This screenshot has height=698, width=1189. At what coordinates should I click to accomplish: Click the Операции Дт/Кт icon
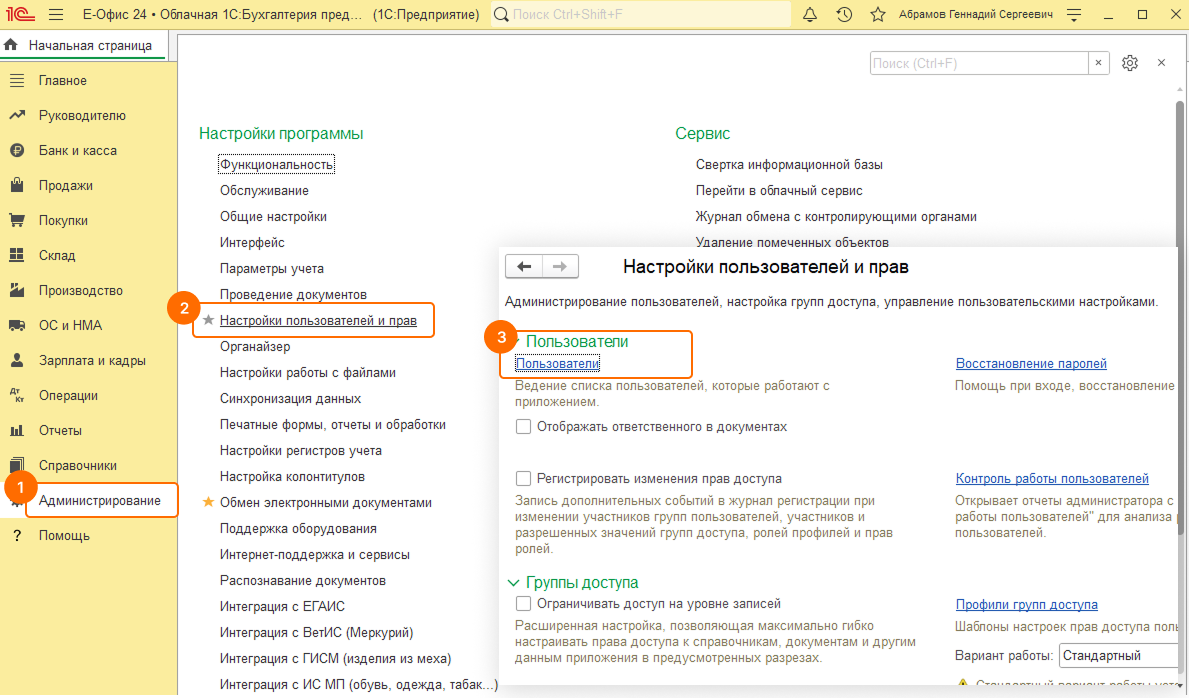[x=17, y=395]
